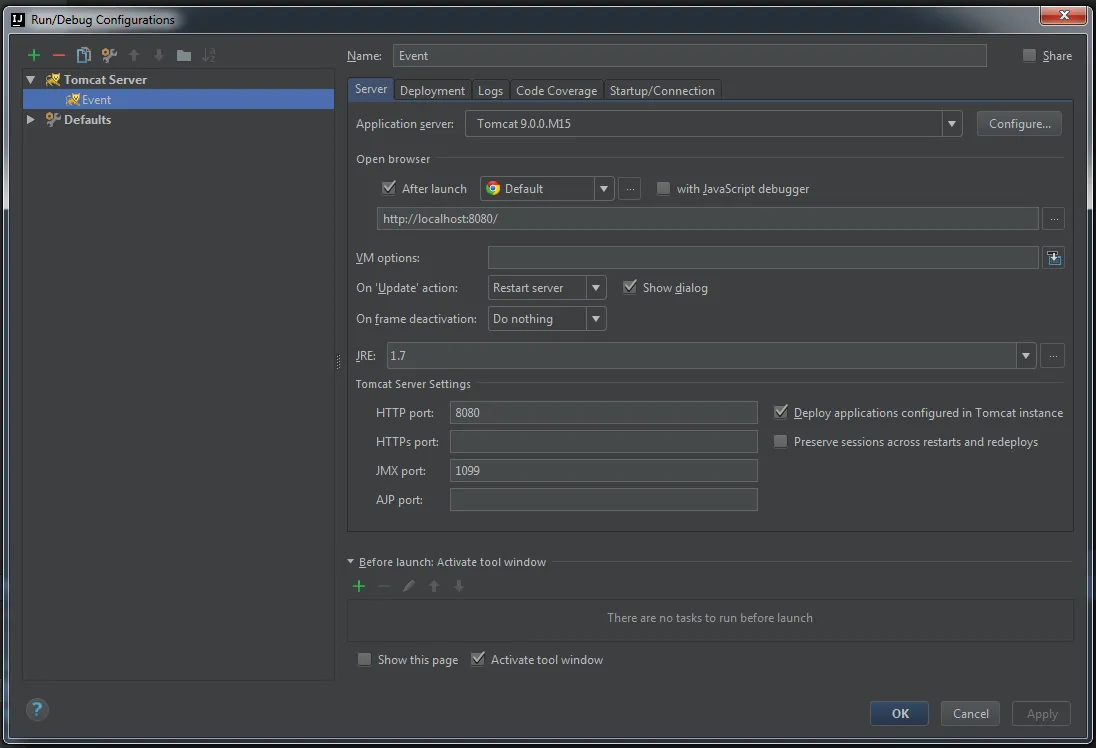The height and width of the screenshot is (748, 1096).
Task: Open edit defaults wrench icon
Action: (109, 56)
